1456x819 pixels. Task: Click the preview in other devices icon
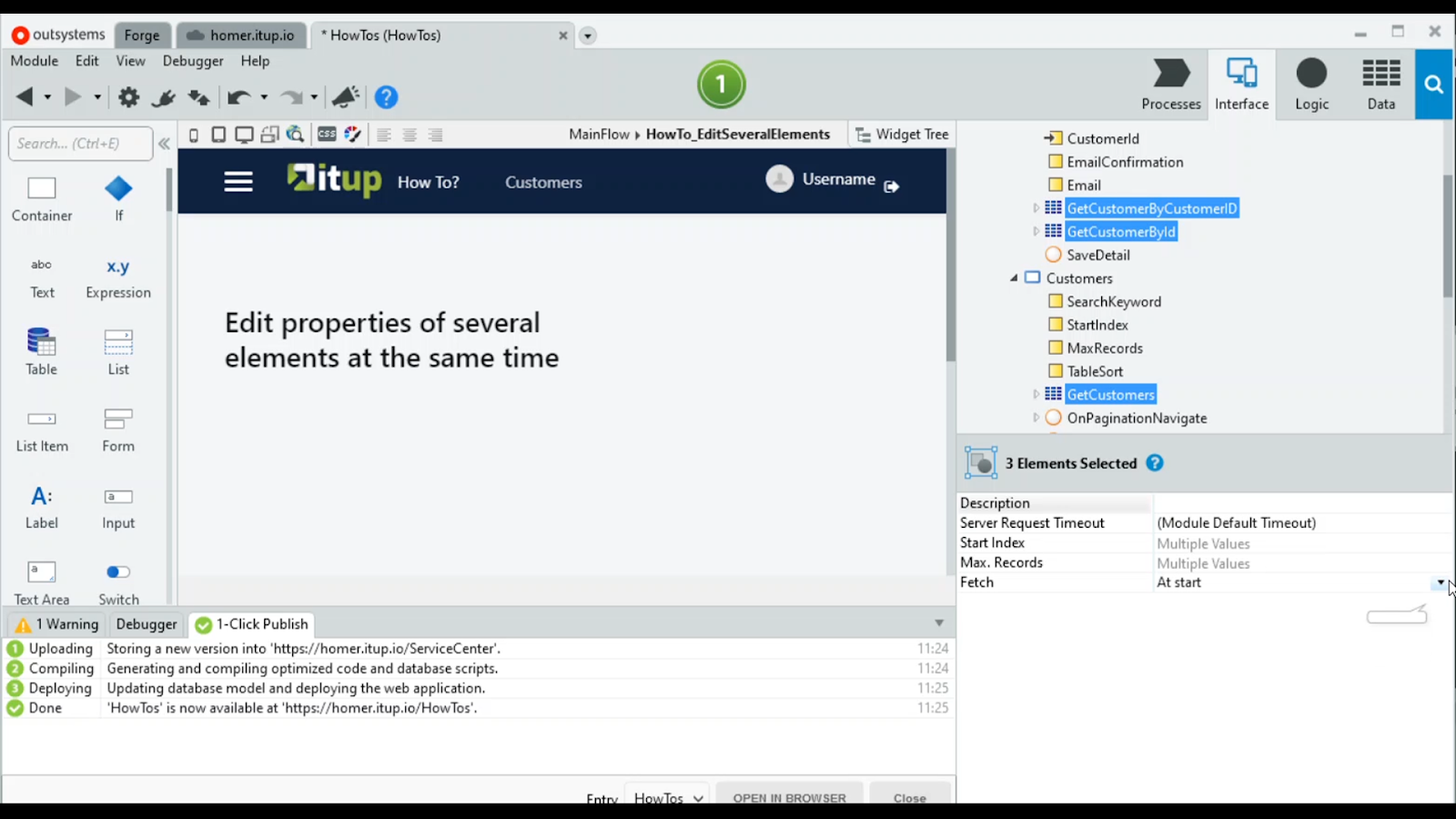click(269, 135)
